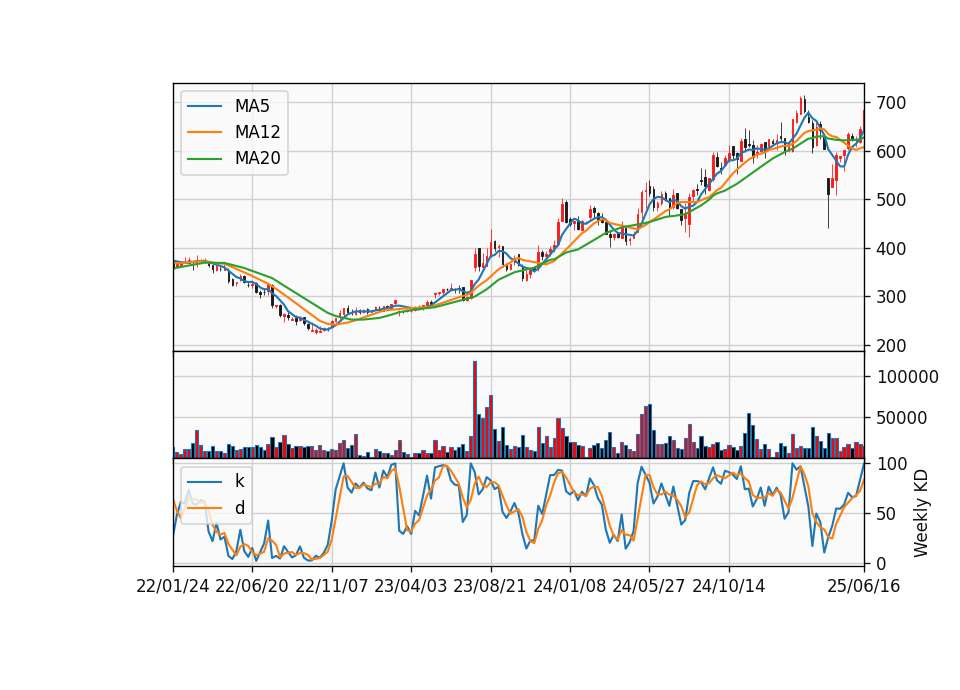The width and height of the screenshot is (960, 690).
Task: Click the orange d legend line sample
Action: click(x=204, y=508)
